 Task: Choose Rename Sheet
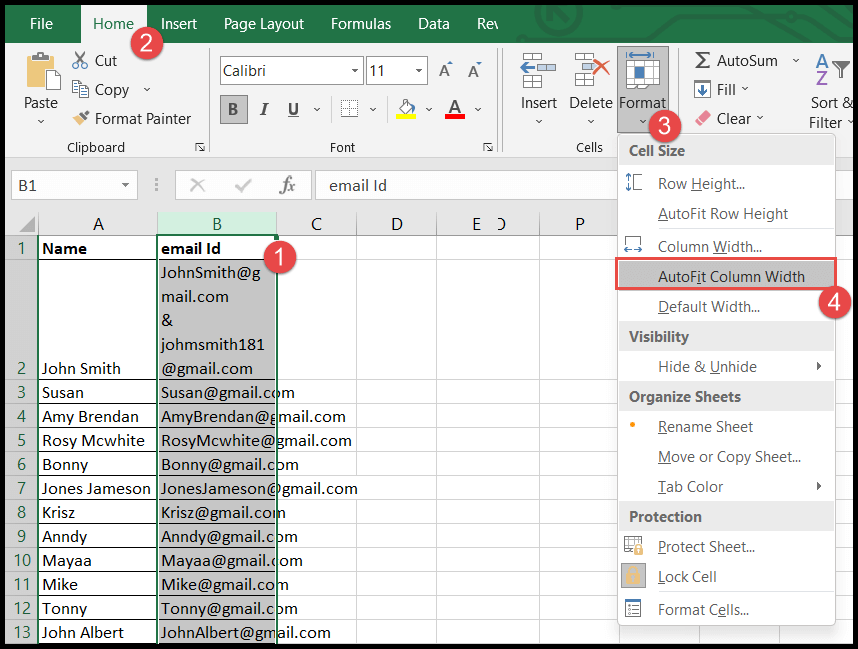pos(726,427)
